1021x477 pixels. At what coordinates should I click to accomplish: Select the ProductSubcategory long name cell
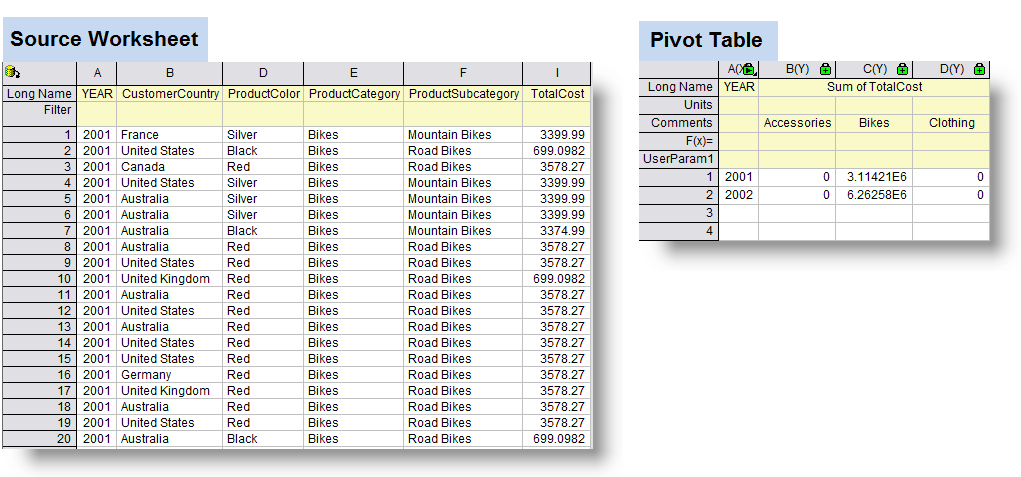pyautogui.click(x=463, y=94)
